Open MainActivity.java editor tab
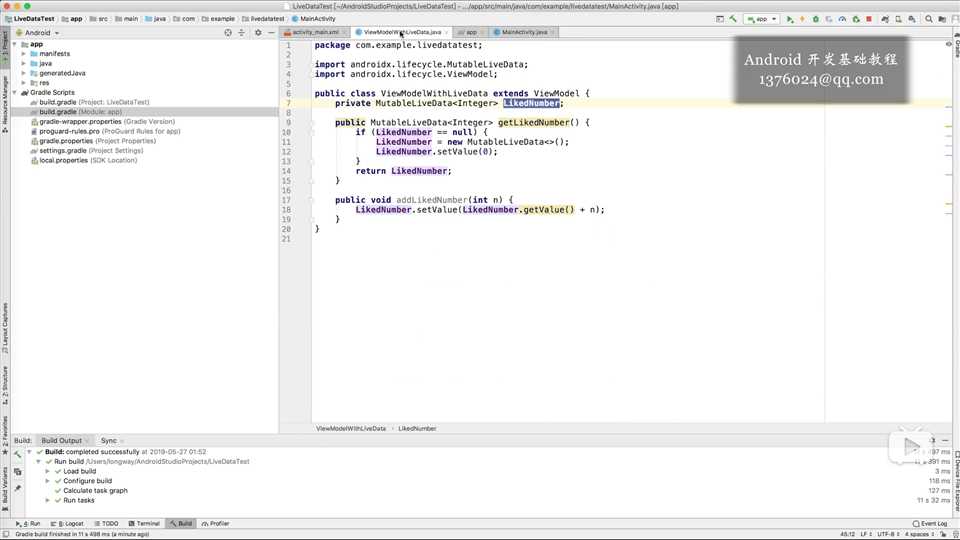Viewport: 960px width, 540px height. point(524,32)
